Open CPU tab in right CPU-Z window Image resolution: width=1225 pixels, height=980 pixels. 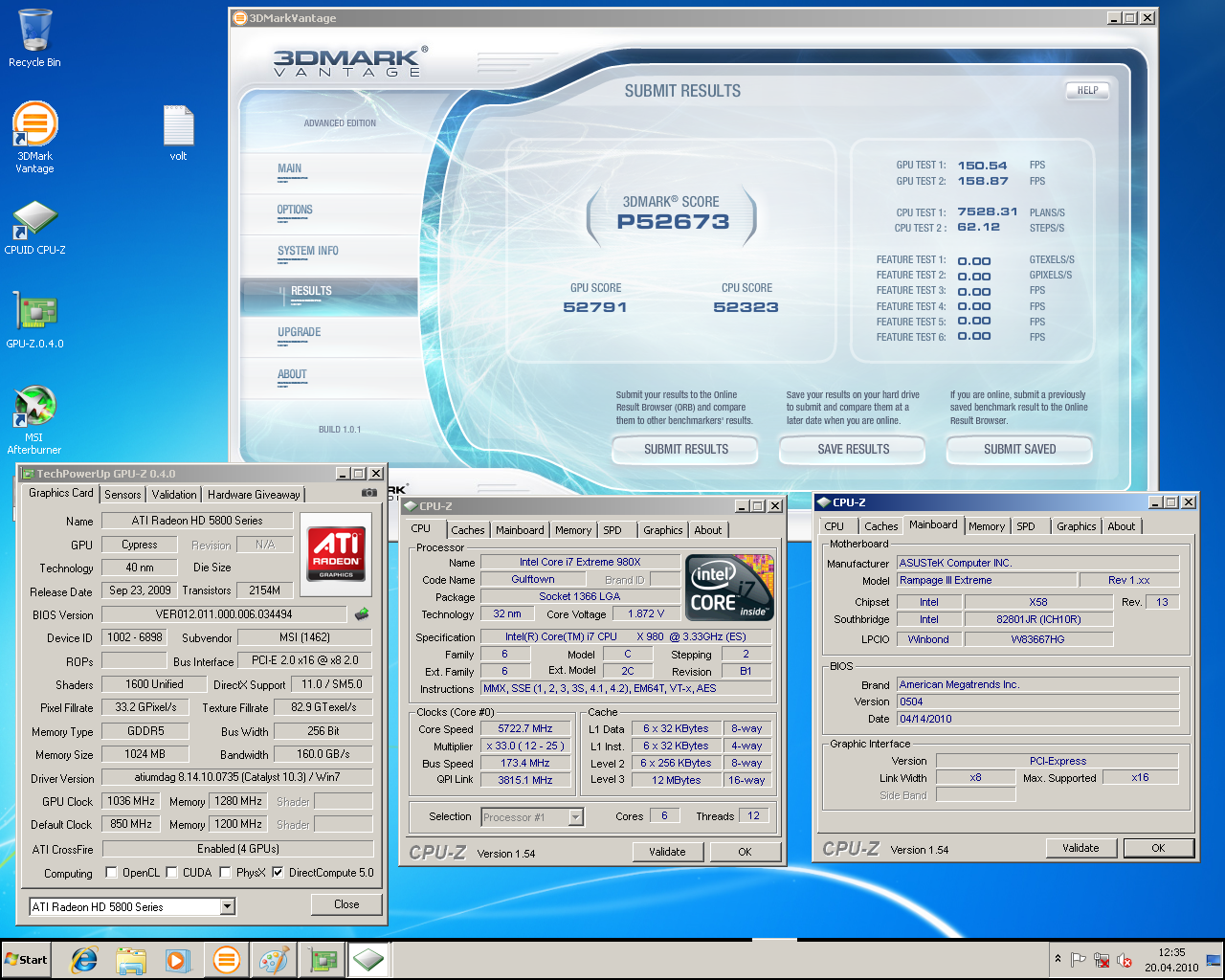835,526
